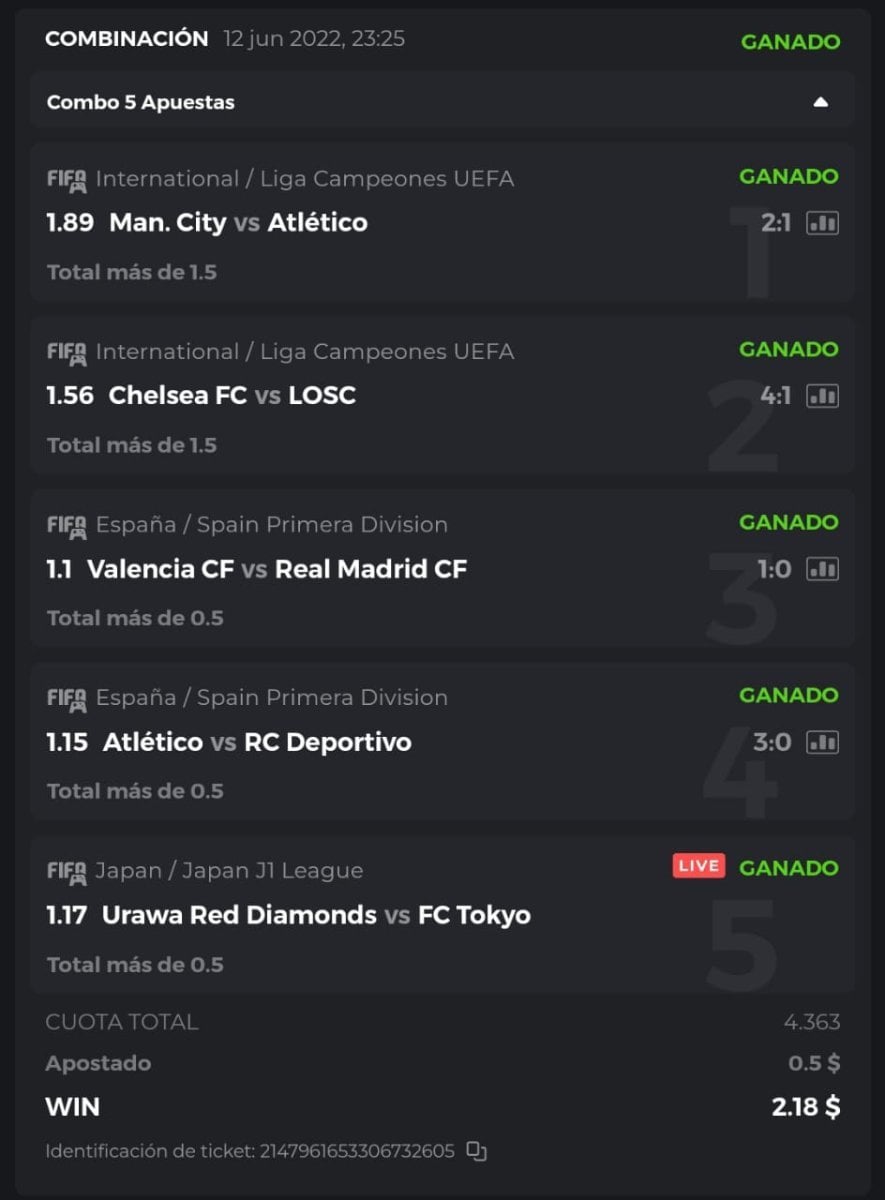The height and width of the screenshot is (1200, 885).
Task: Click the Combo 5 Apuestas header
Action: tap(141, 102)
